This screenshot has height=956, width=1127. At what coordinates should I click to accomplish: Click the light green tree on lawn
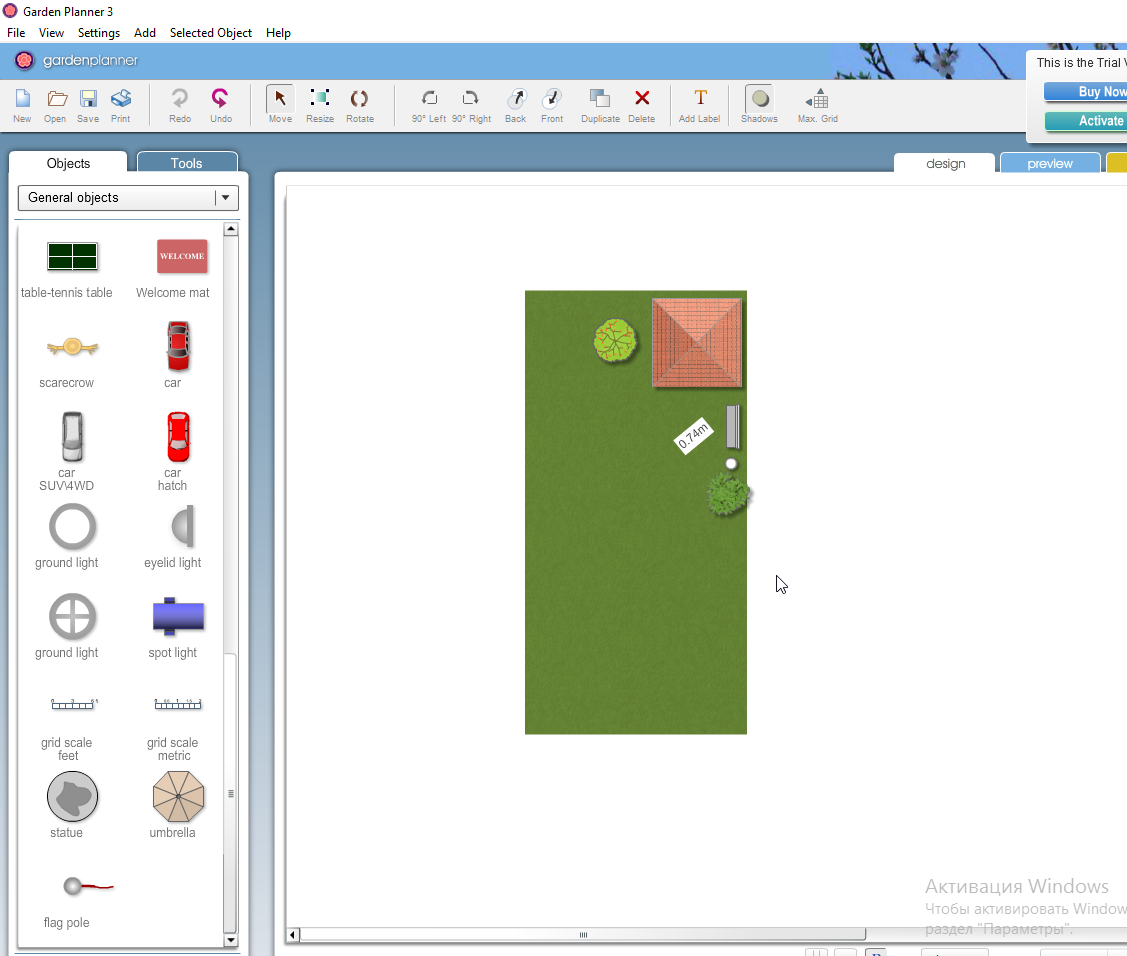615,340
